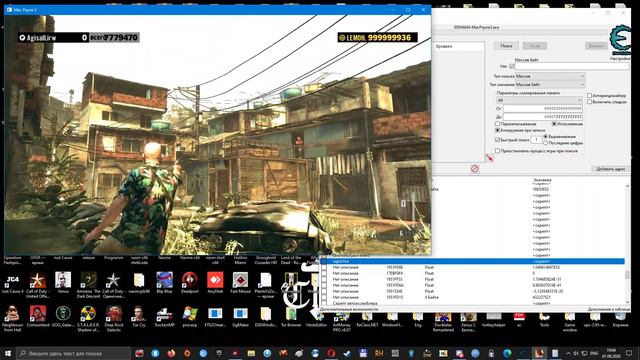This screenshot has width=640, height=360.
Task: Open GOG Galaxy desktop icon
Action: click(63, 316)
